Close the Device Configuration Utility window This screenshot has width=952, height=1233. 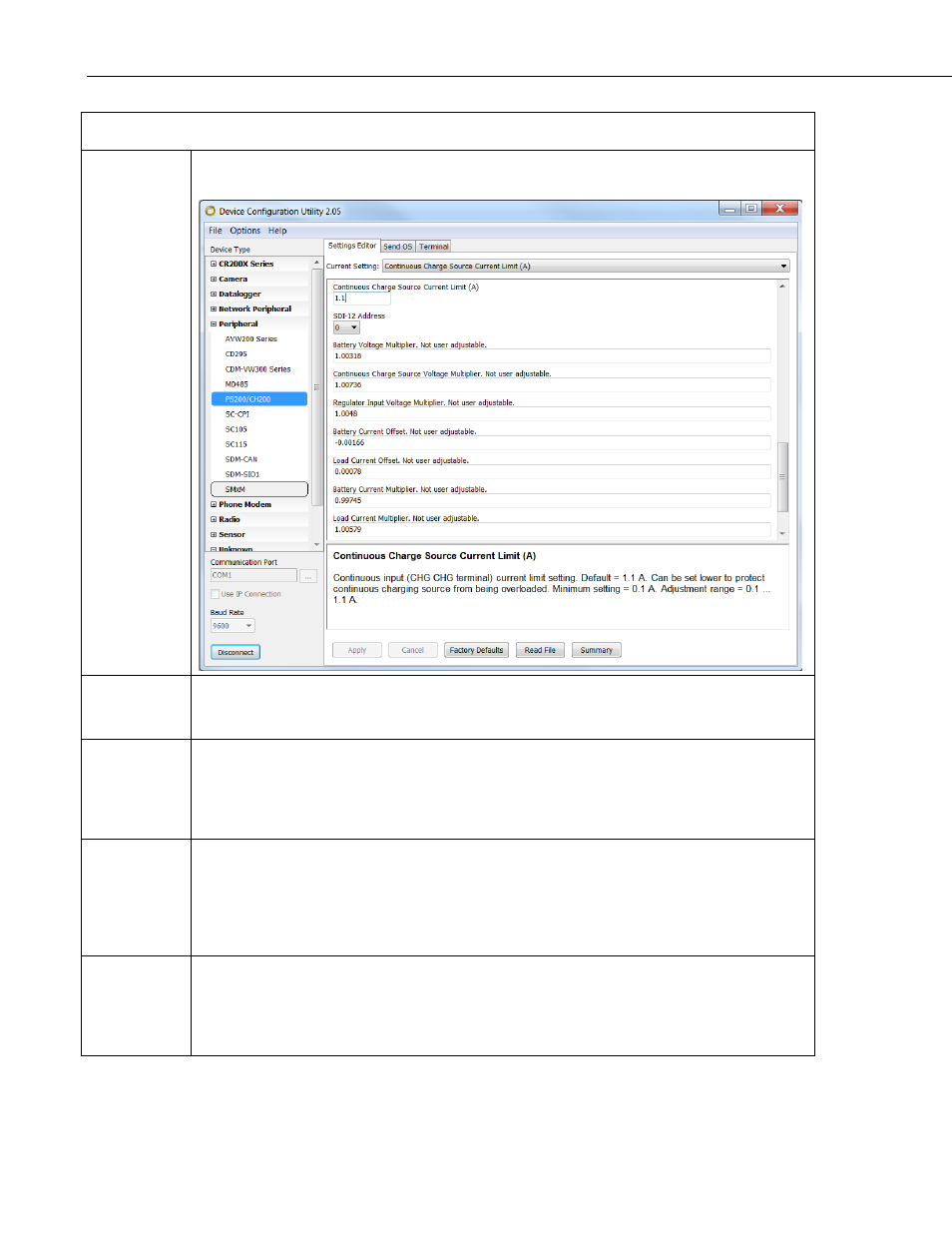coord(779,209)
